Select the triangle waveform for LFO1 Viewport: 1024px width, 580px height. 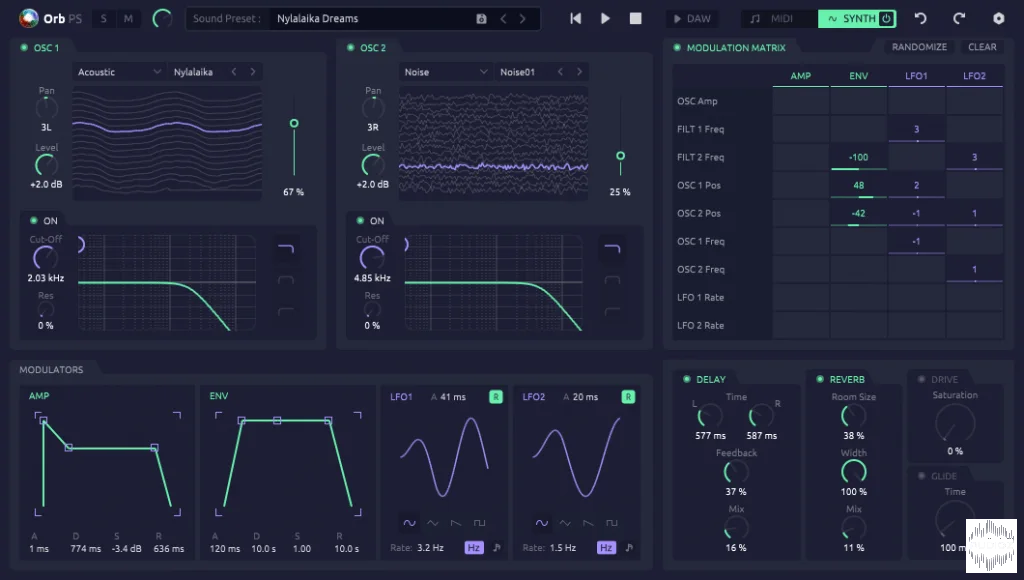433,523
